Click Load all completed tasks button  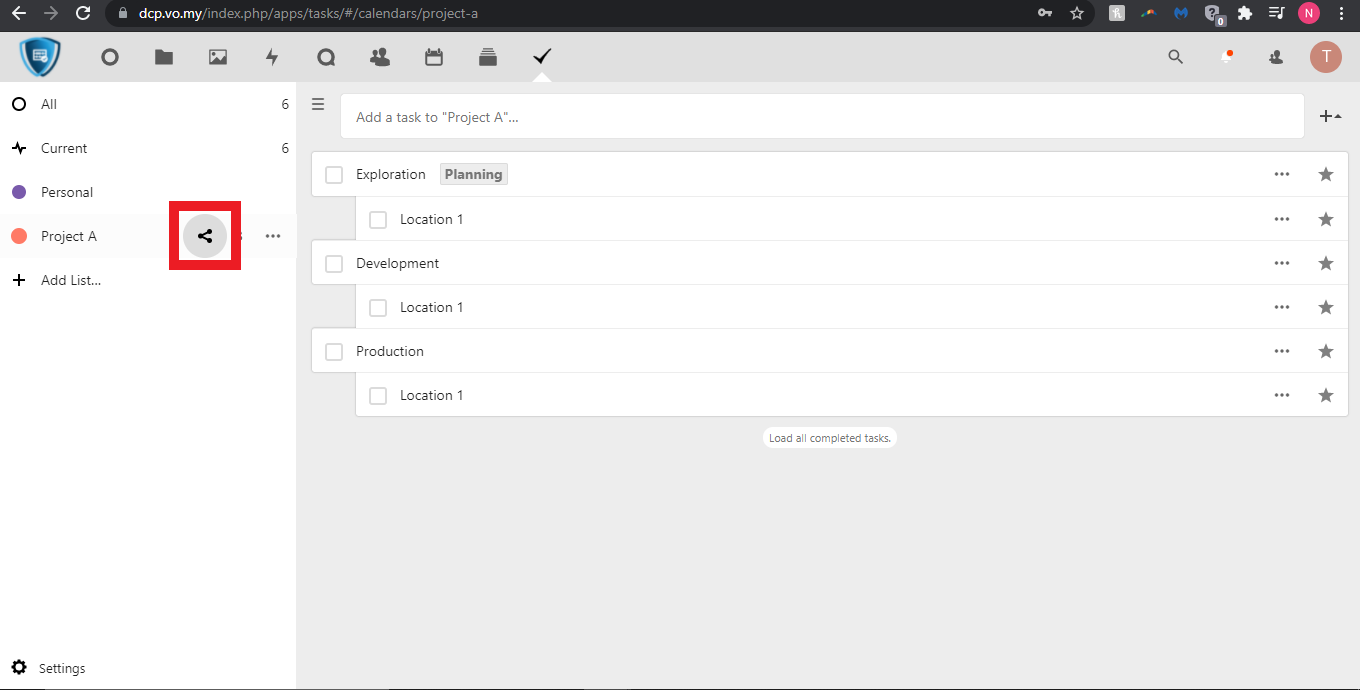pos(829,438)
